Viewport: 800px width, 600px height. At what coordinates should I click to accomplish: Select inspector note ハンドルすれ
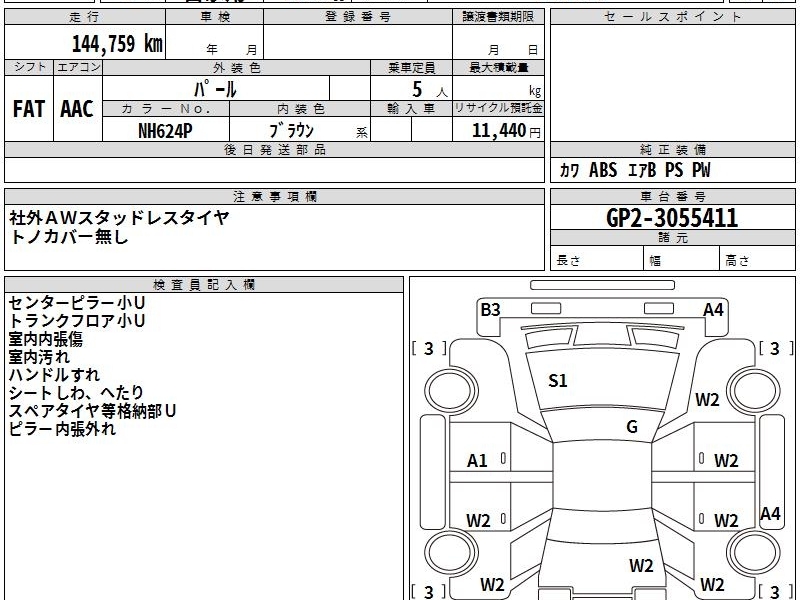click(x=54, y=375)
